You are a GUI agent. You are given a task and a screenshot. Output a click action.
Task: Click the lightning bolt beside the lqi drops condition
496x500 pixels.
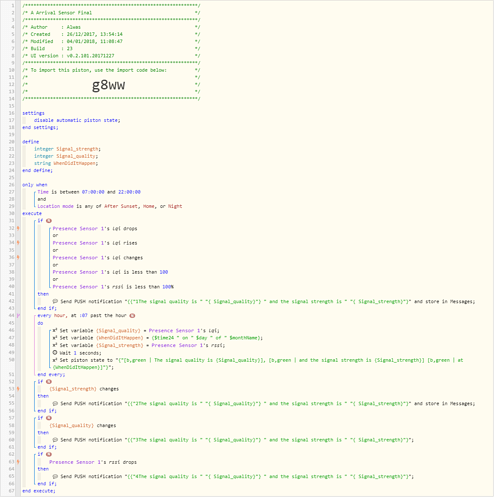click(x=18, y=228)
